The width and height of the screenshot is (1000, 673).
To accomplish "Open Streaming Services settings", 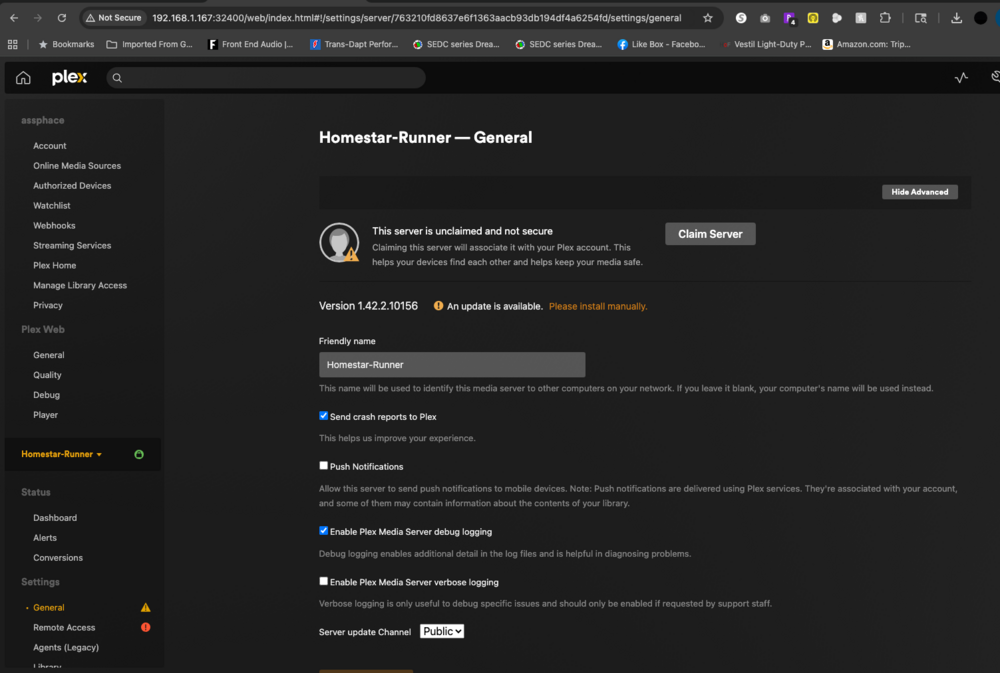I will [x=72, y=245].
